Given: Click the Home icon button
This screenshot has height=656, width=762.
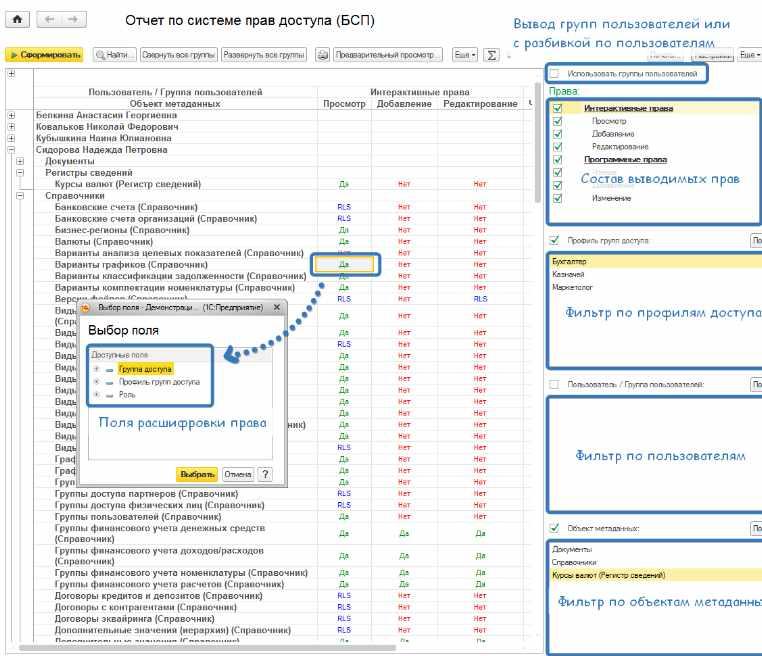Looking at the screenshot, I should pyautogui.click(x=17, y=19).
